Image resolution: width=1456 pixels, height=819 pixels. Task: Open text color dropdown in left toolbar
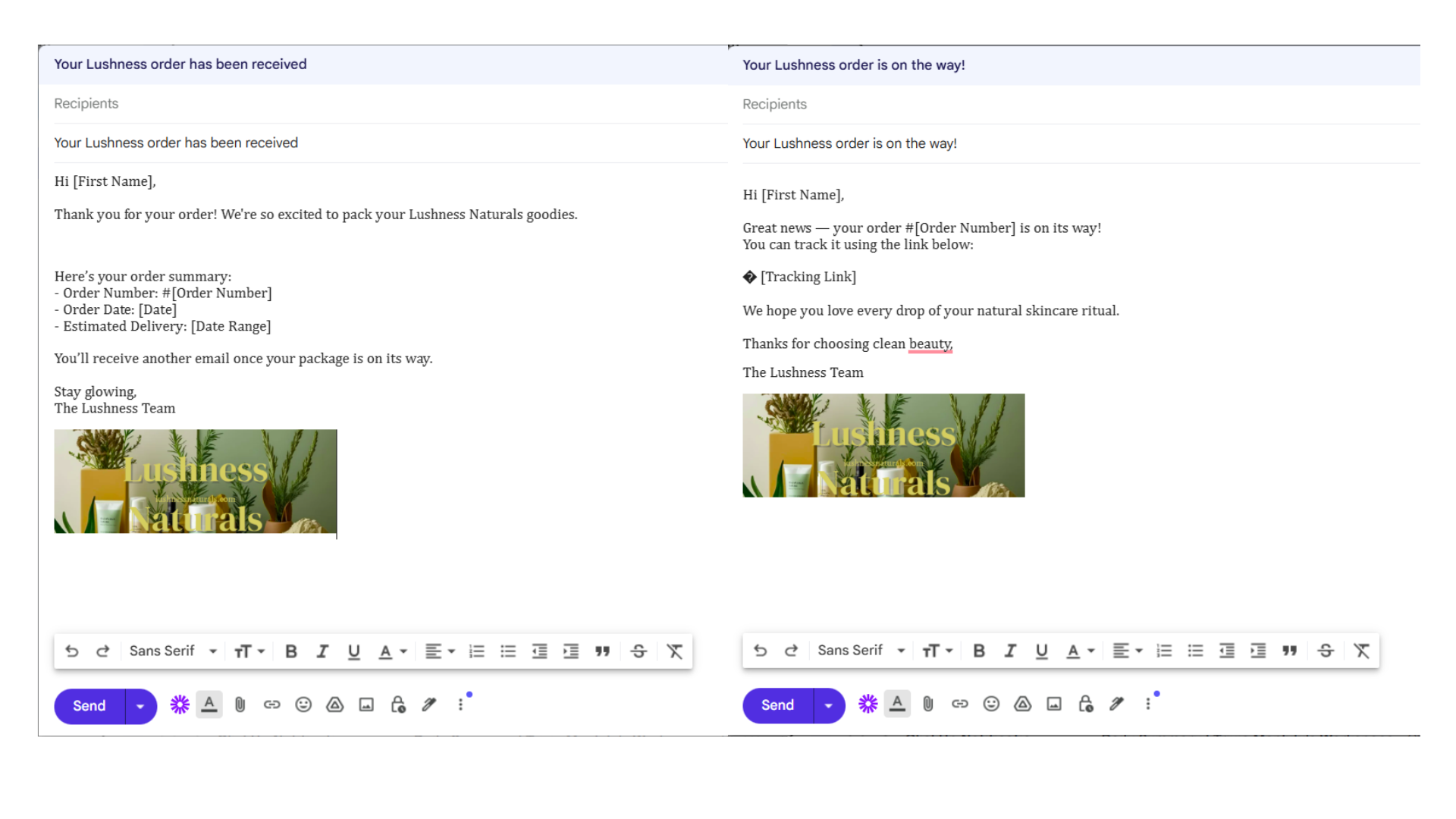(x=392, y=651)
